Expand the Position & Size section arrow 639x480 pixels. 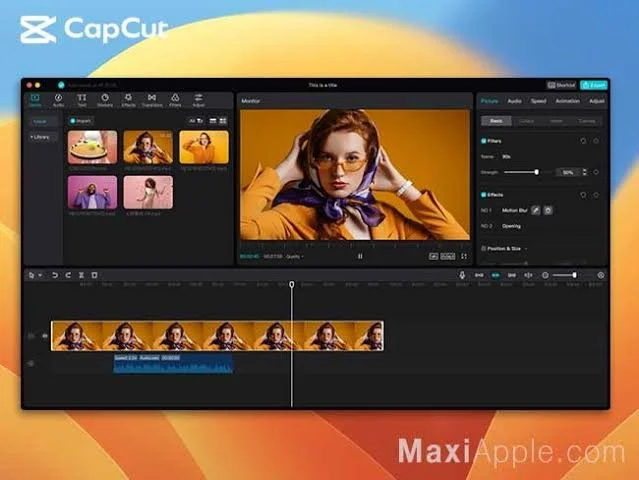[526, 249]
